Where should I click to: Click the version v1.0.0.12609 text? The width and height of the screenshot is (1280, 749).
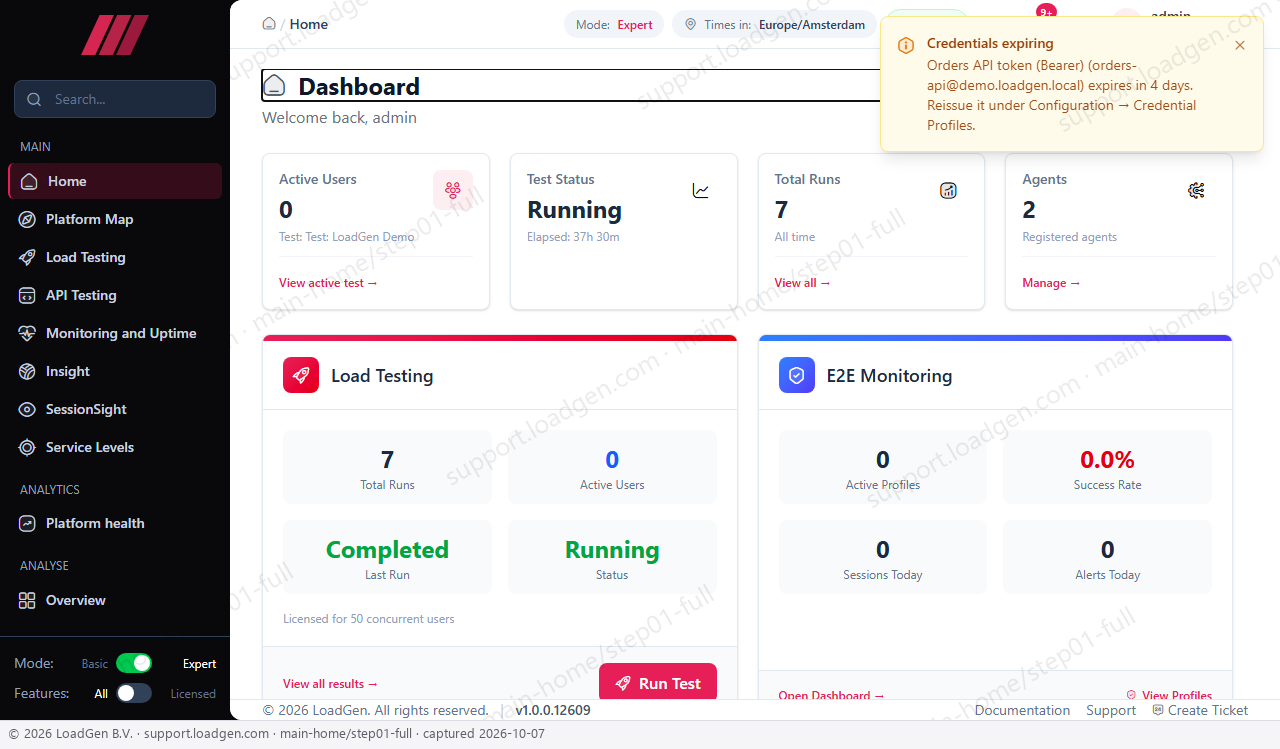tap(553, 710)
